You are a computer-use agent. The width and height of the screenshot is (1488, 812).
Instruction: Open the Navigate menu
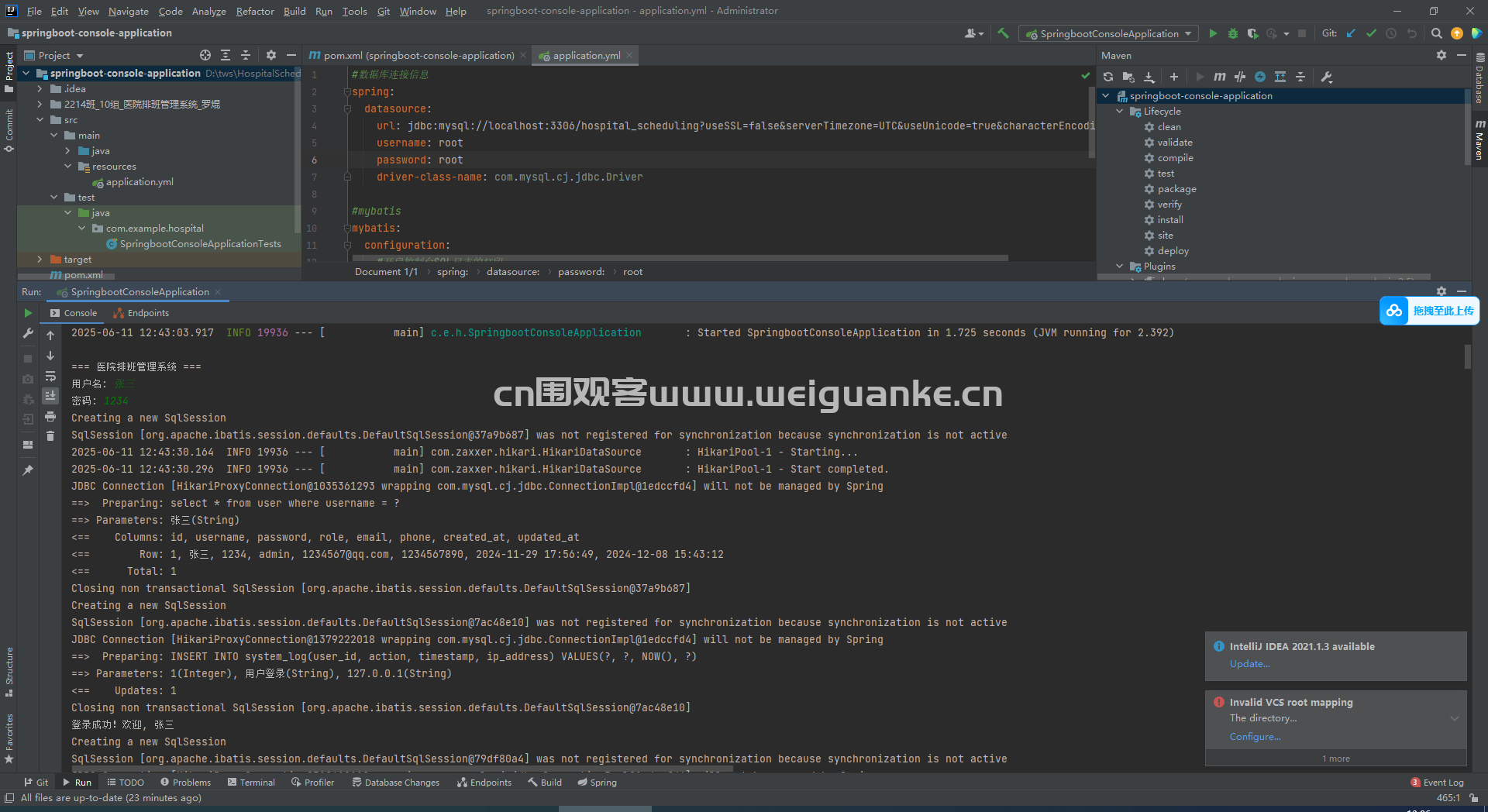coord(128,11)
